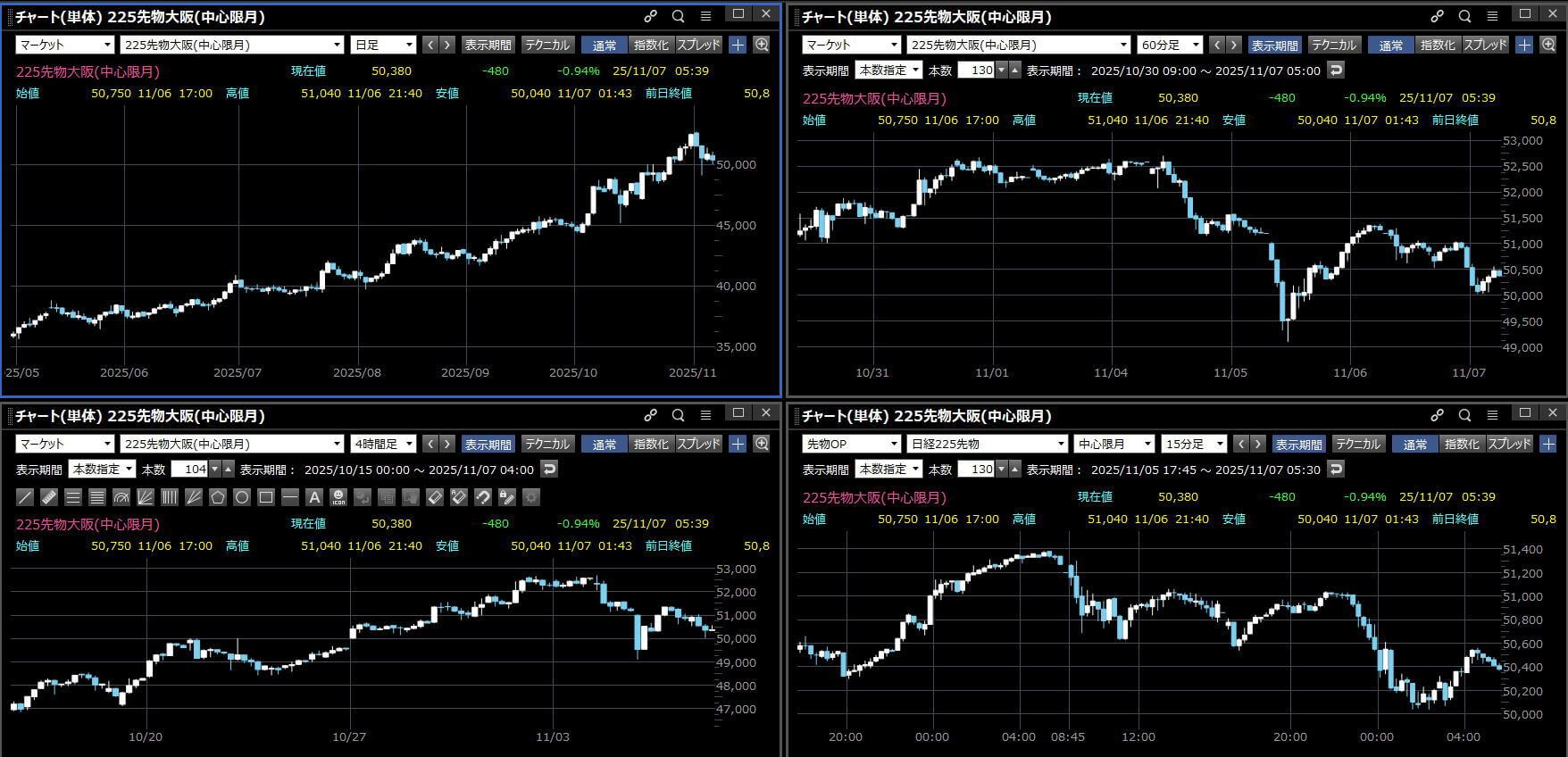Select the trend line drawing tool

coord(25,497)
